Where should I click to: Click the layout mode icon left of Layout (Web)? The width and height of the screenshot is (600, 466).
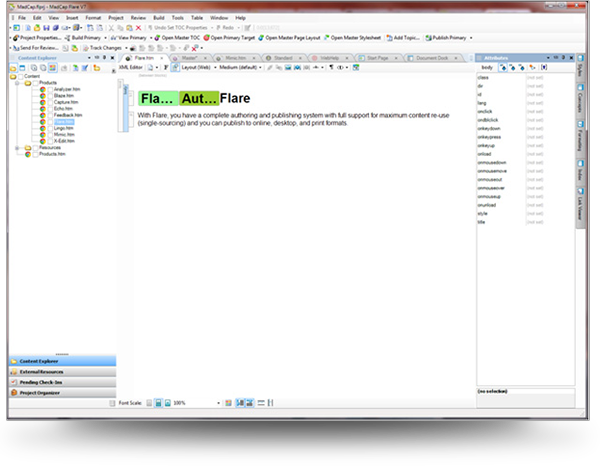coord(175,67)
